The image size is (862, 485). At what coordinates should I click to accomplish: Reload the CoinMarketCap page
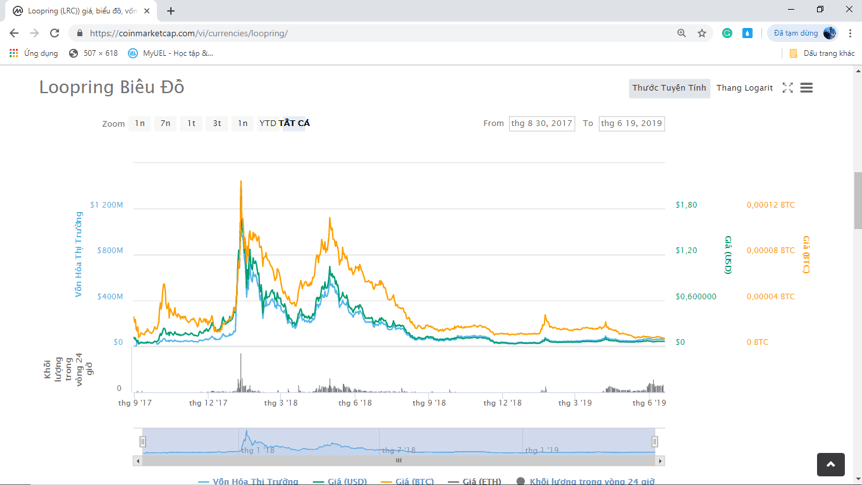pyautogui.click(x=54, y=33)
